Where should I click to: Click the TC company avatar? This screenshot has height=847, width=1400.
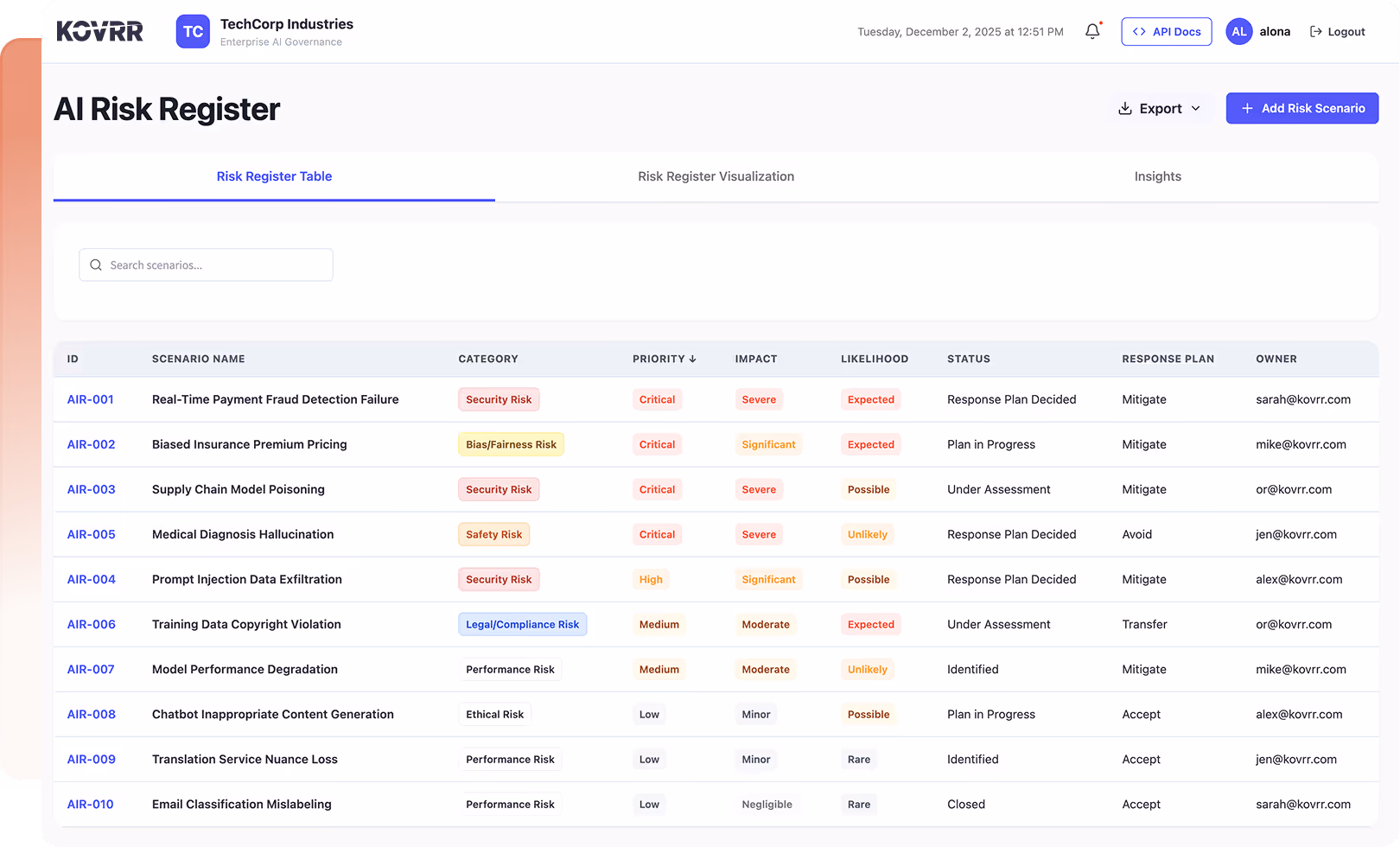point(193,31)
